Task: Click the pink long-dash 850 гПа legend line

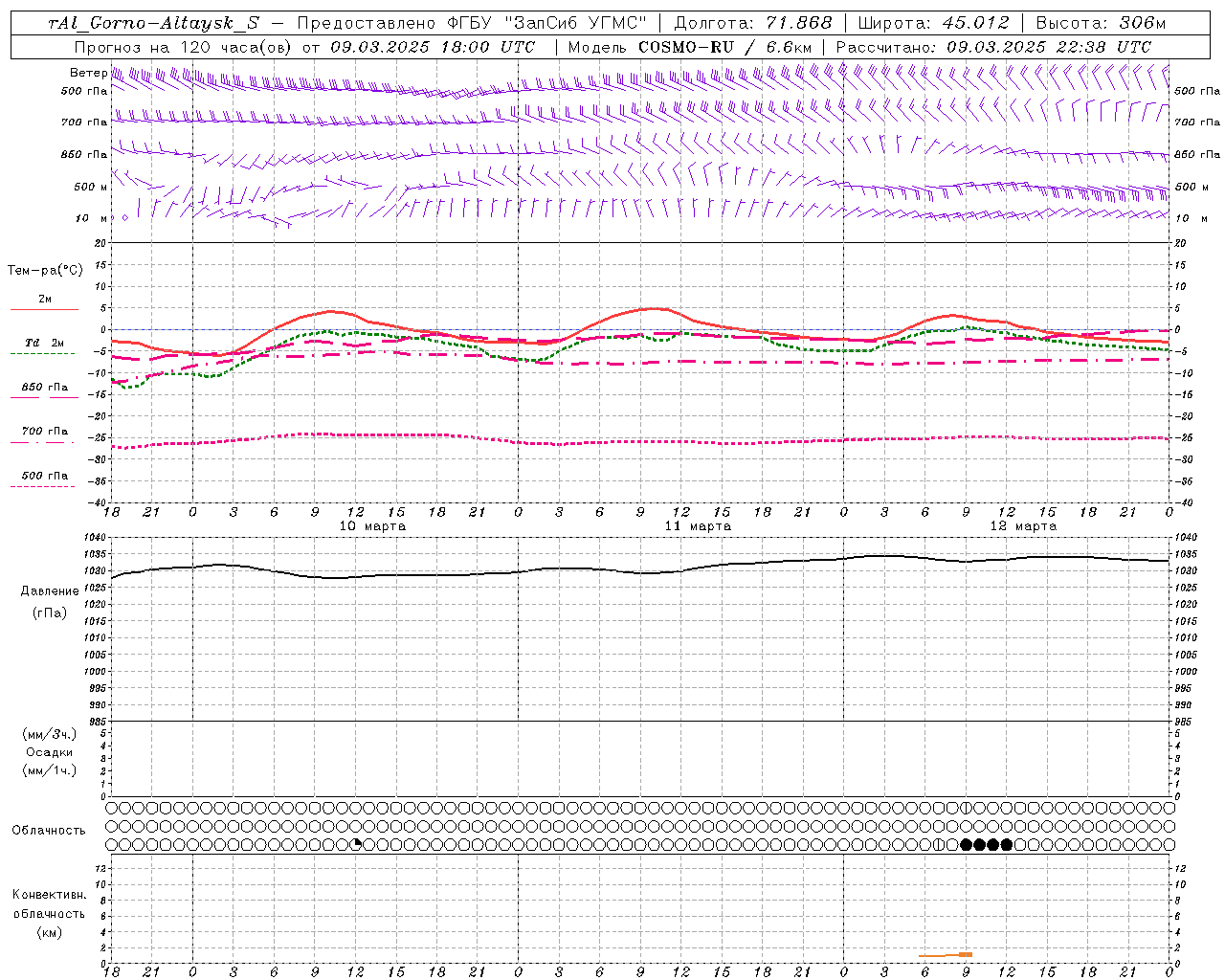Action: click(44, 397)
